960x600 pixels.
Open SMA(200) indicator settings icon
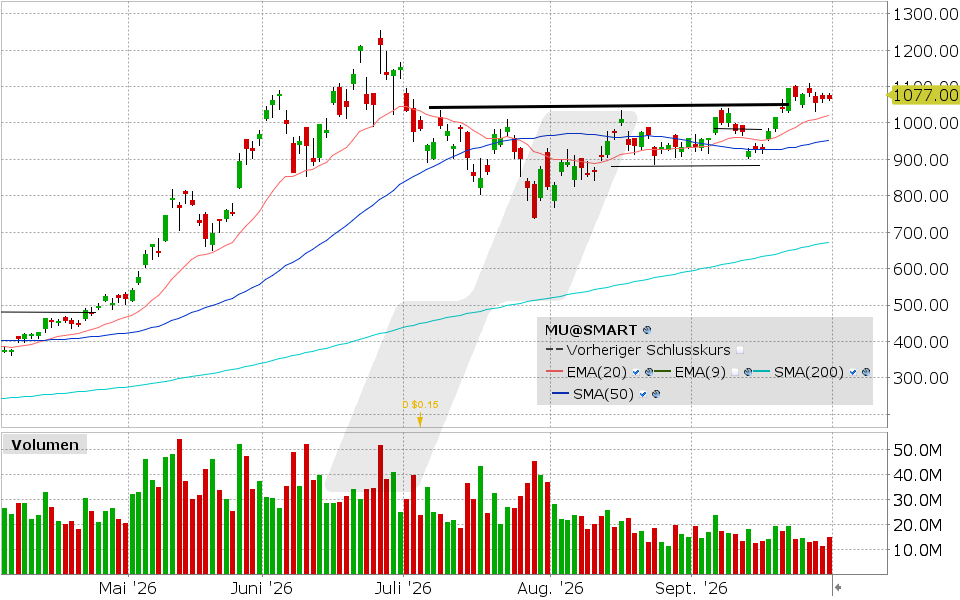[866, 372]
